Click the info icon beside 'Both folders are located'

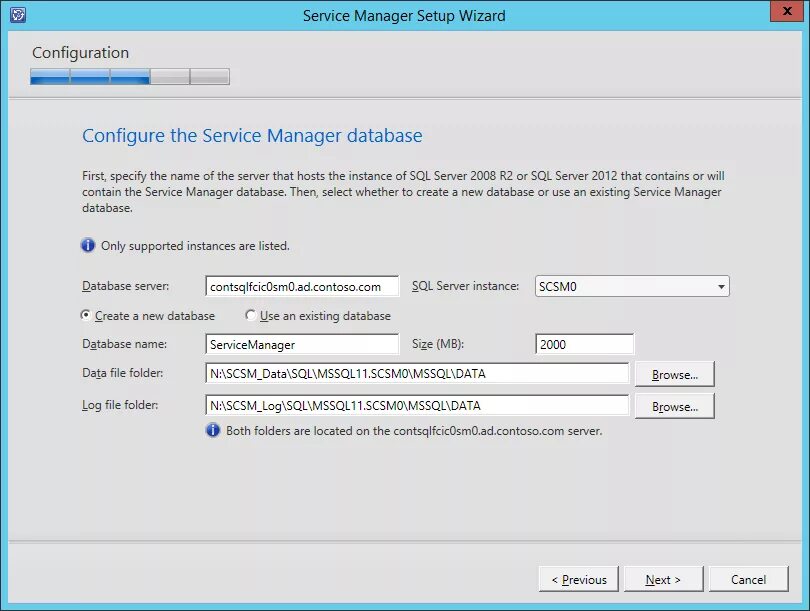[x=212, y=431]
